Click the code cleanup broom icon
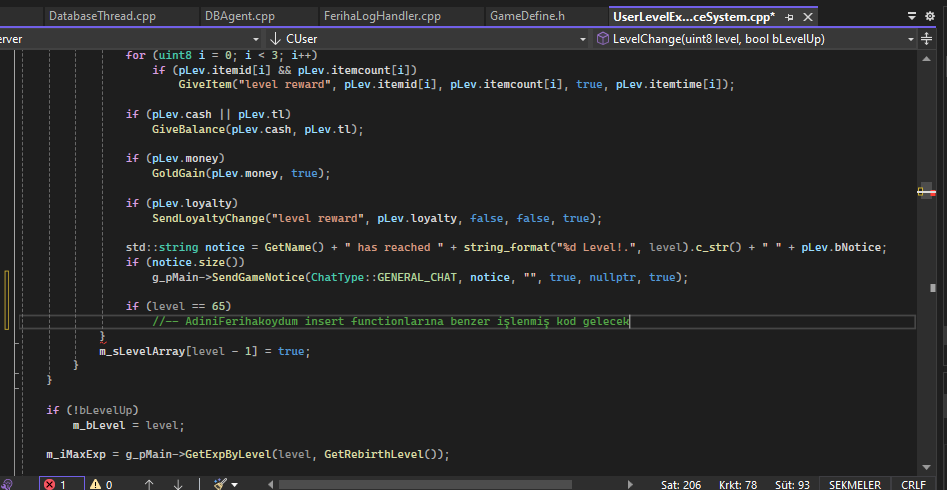This screenshot has height=490, width=947. pyautogui.click(x=220, y=484)
